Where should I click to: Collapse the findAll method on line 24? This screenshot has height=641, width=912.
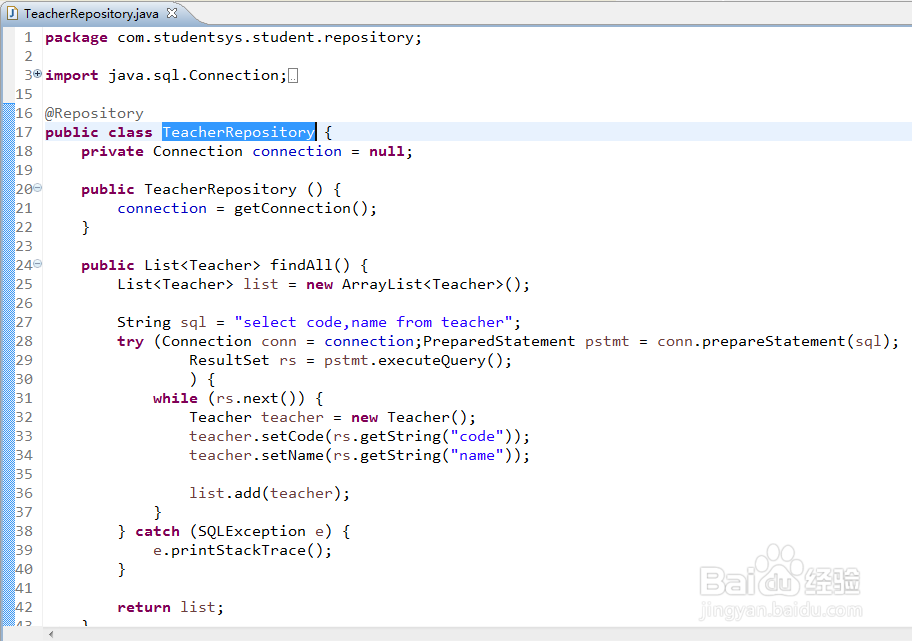pyautogui.click(x=38, y=263)
